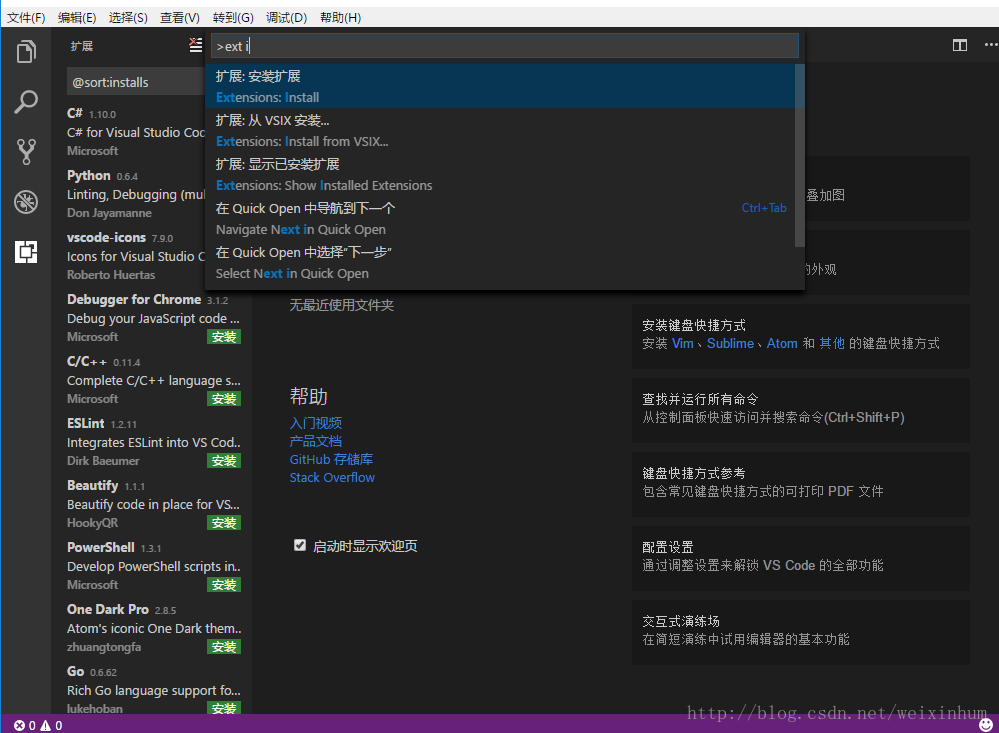Select 'Select Next in Quick Open' command
Viewport: 999px width, 733px height.
(x=500, y=262)
